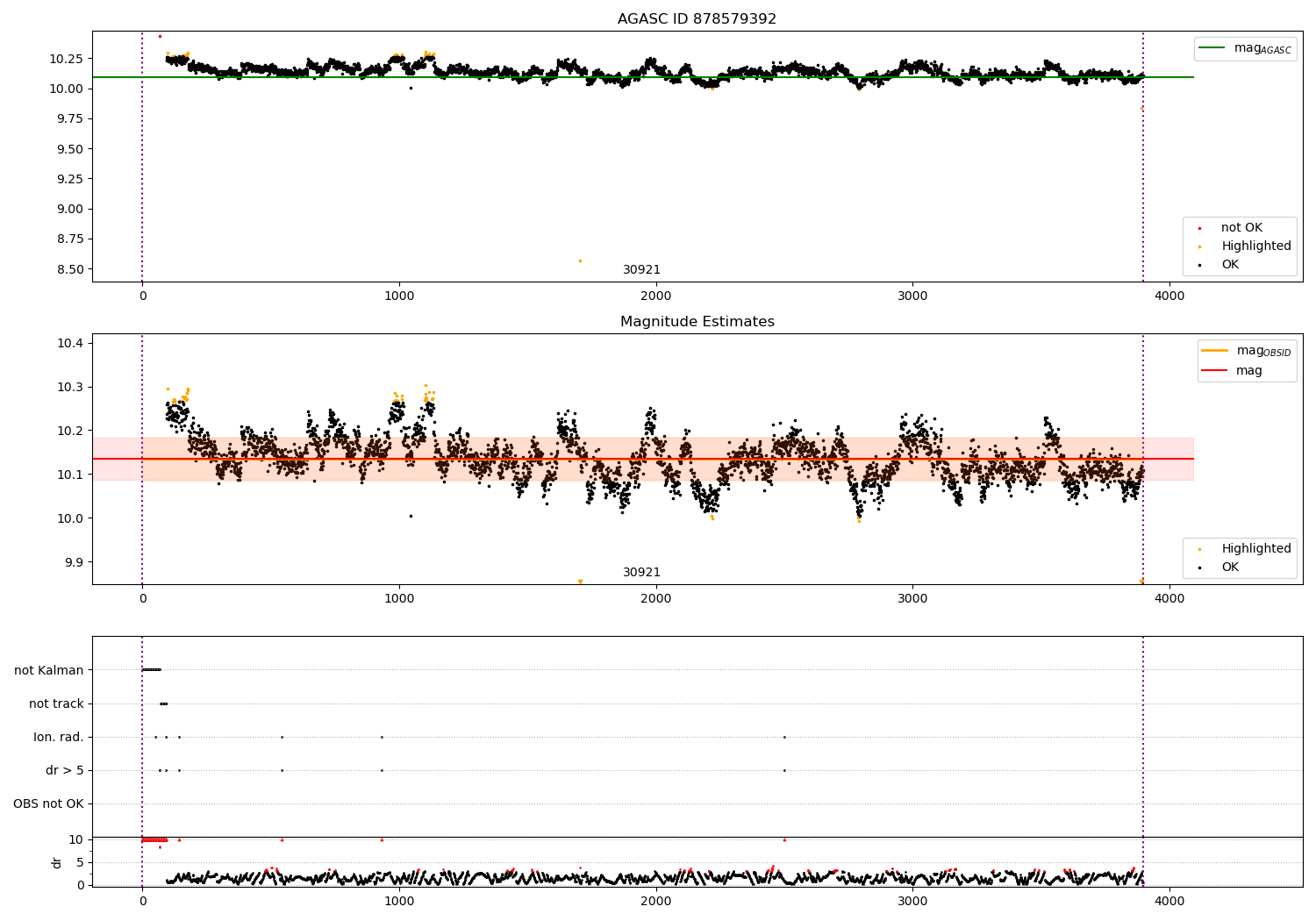Click the 'not Kalman' row label

[49, 670]
